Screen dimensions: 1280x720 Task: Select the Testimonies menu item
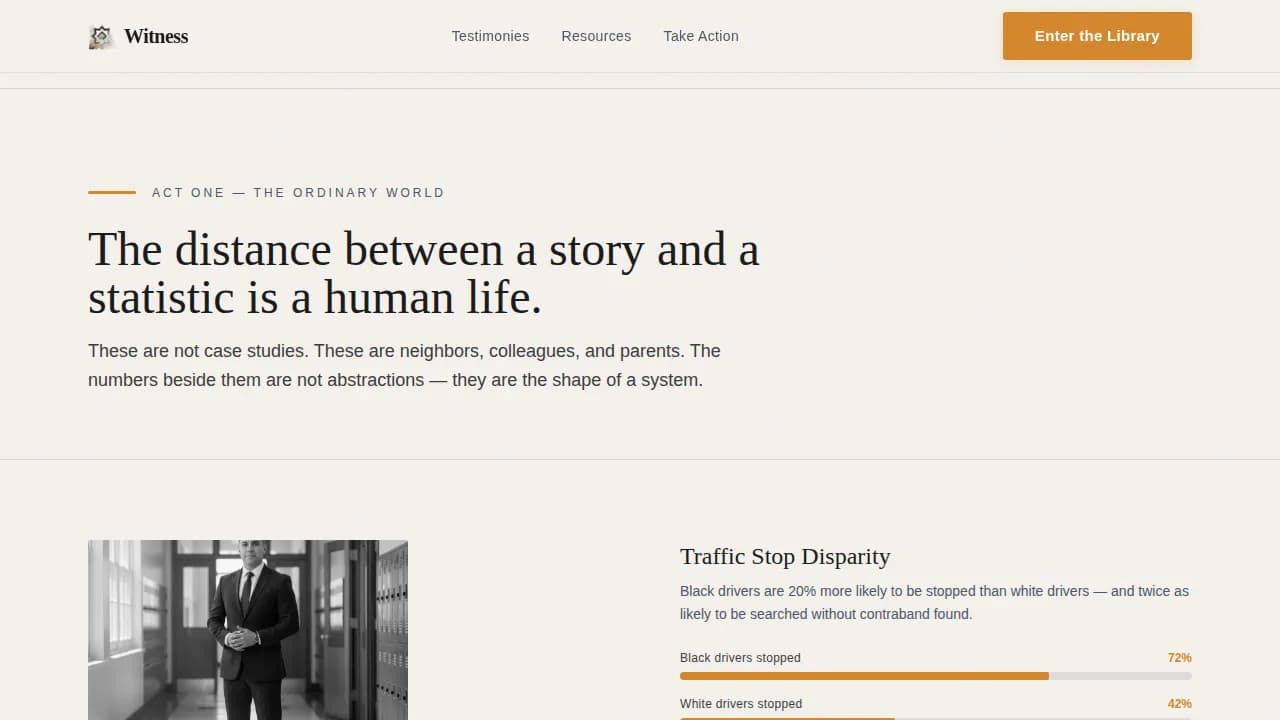click(490, 36)
